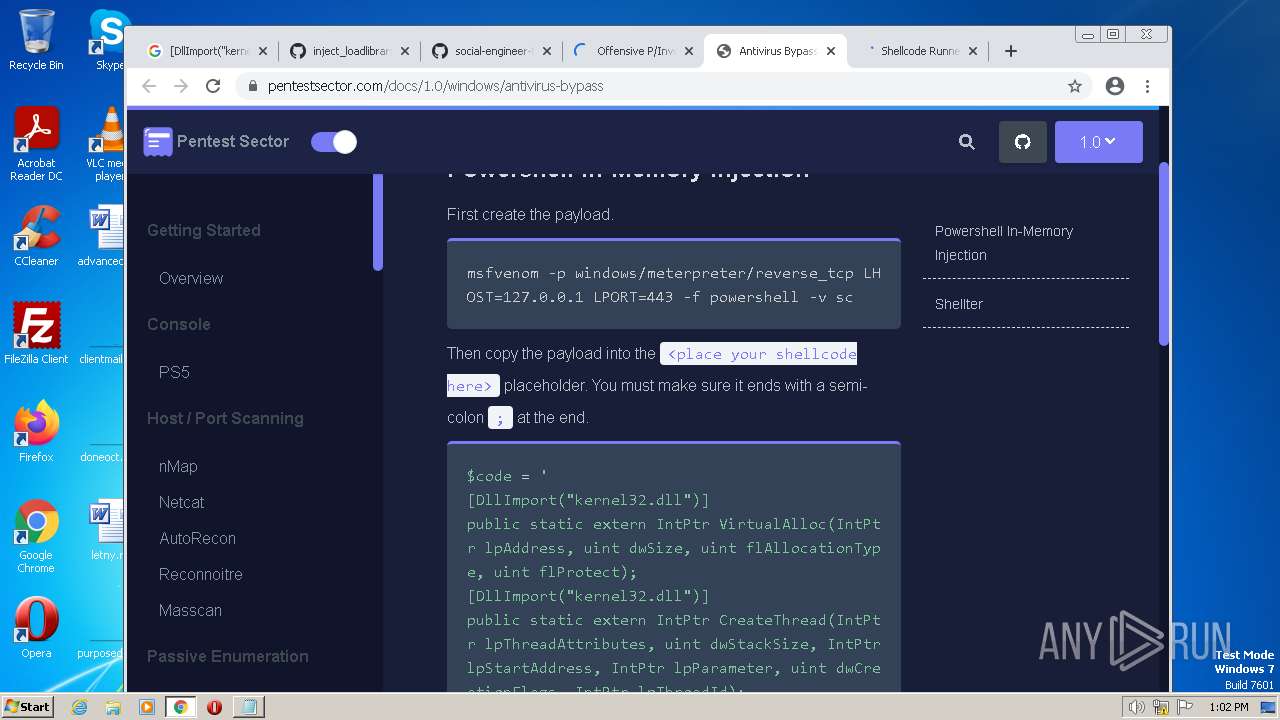The height and width of the screenshot is (720, 1280).
Task: Click the semicolon inline code badge
Action: point(500,417)
